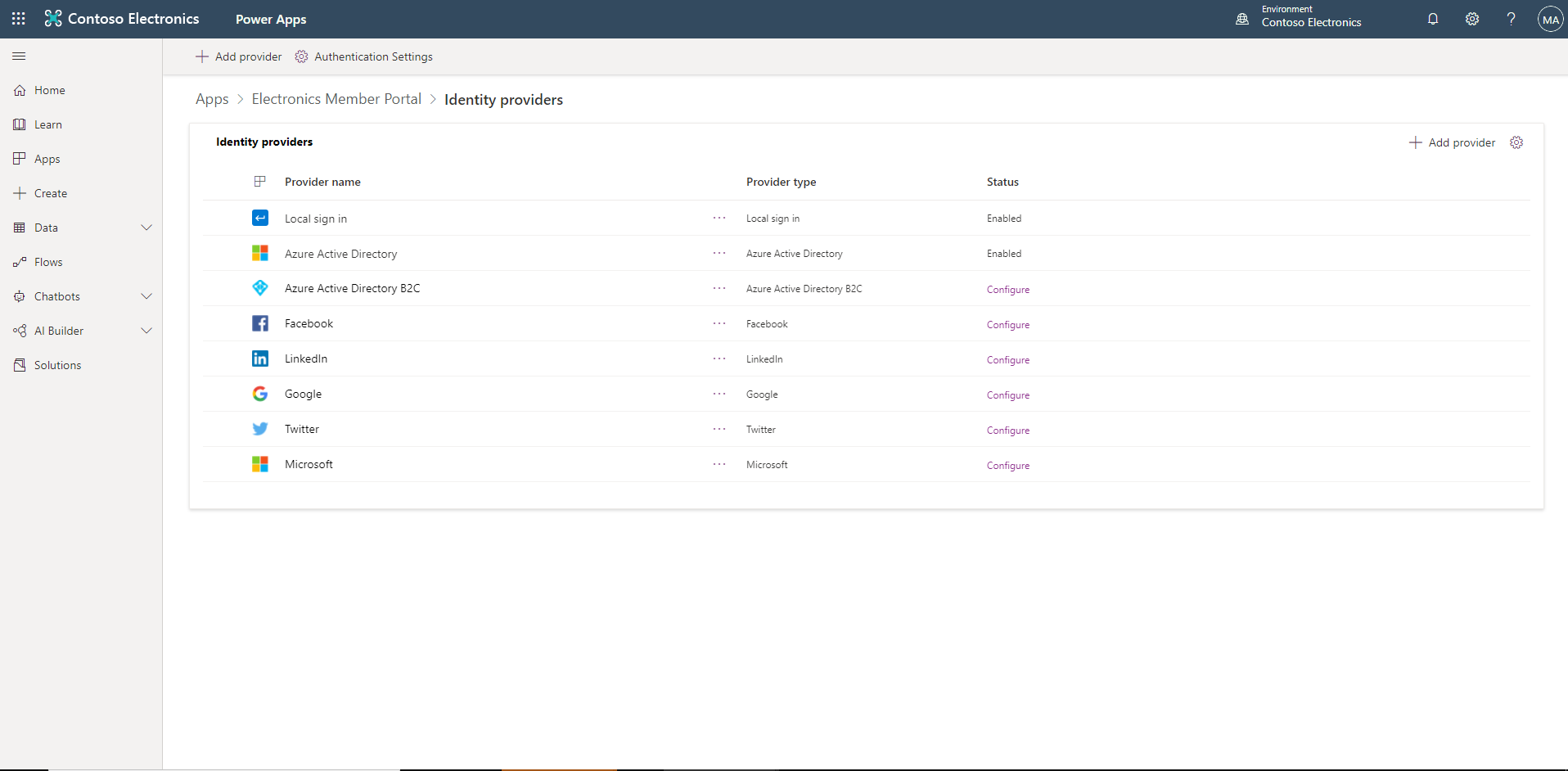Screen dimensions: 1568x771
Task: Expand the Chatbots section chevron
Action: click(x=146, y=296)
